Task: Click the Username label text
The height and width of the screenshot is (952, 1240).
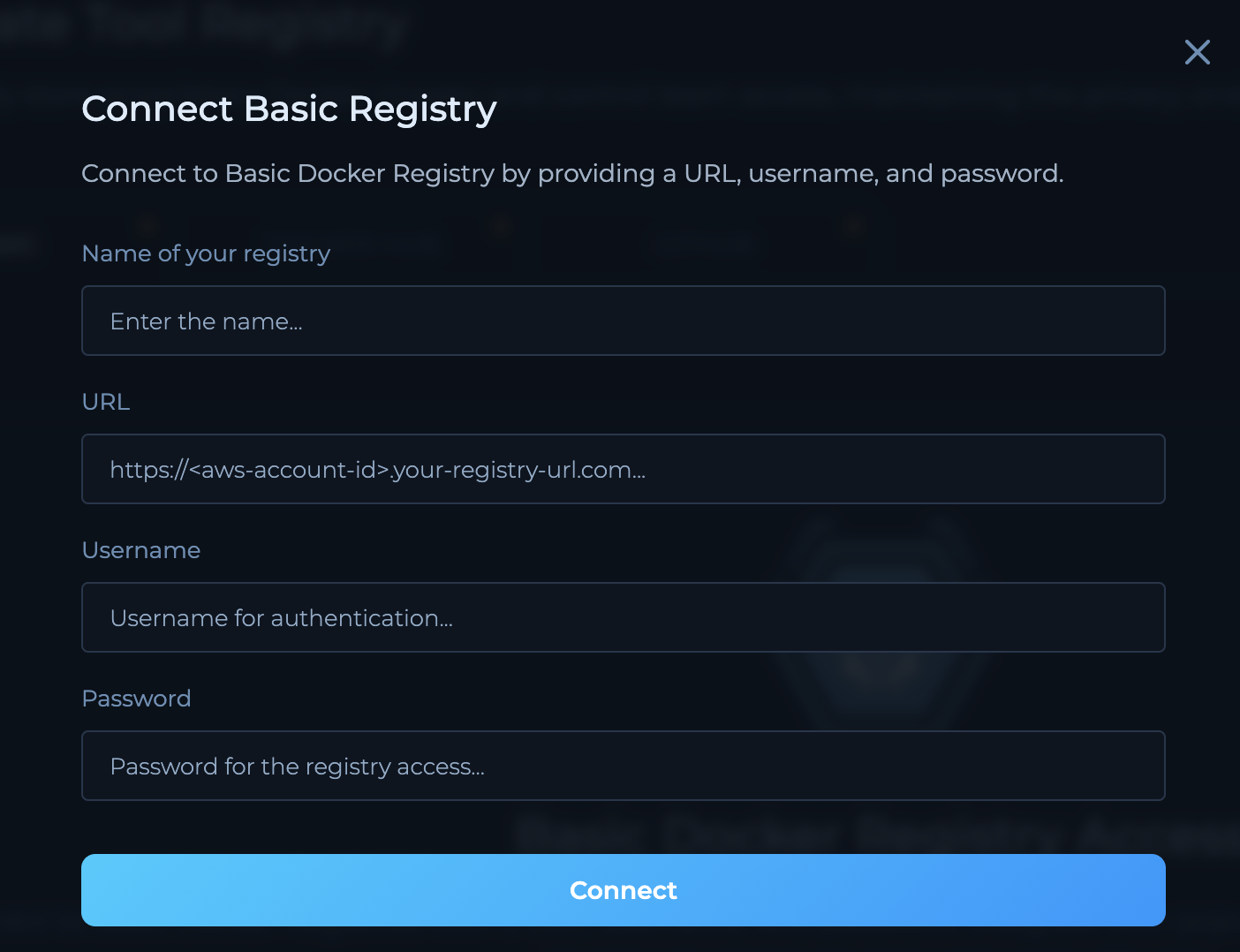Action: [140, 549]
